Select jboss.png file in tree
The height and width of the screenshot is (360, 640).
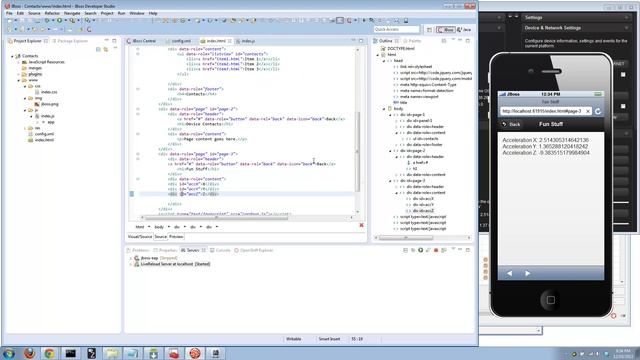pyautogui.click(x=49, y=104)
